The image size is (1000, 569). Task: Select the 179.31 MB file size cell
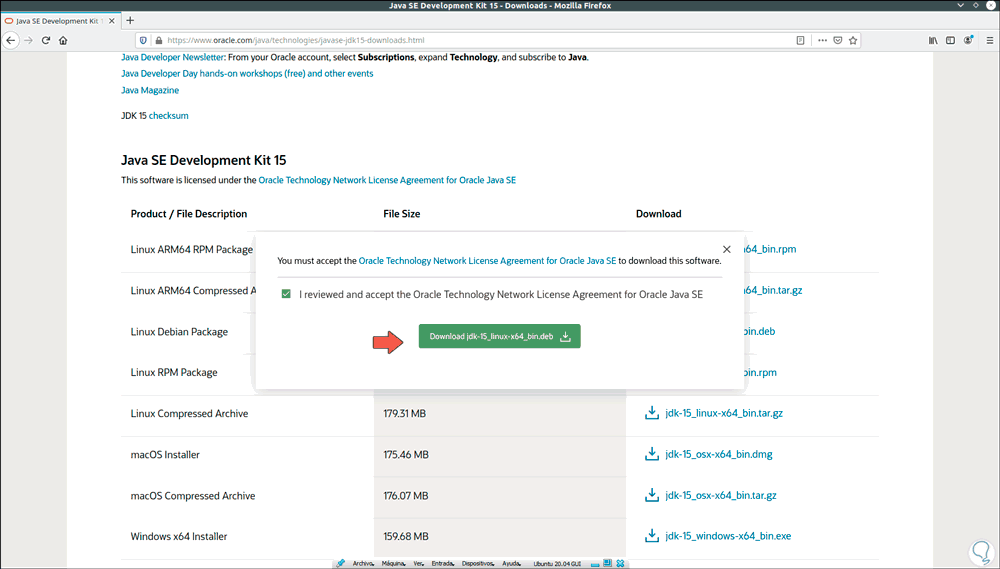click(499, 416)
